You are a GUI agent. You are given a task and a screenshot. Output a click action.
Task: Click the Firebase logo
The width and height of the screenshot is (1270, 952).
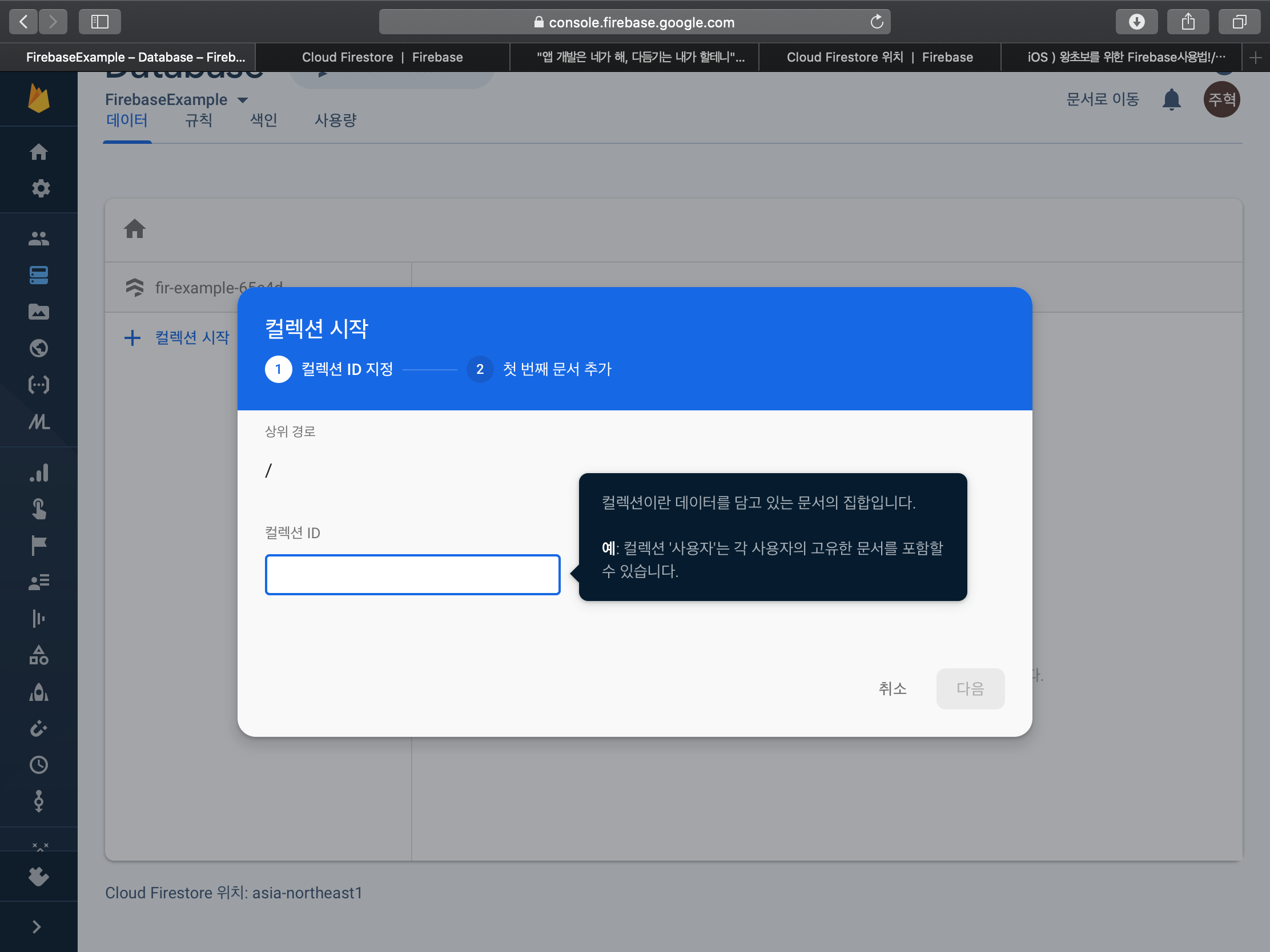pyautogui.click(x=38, y=99)
